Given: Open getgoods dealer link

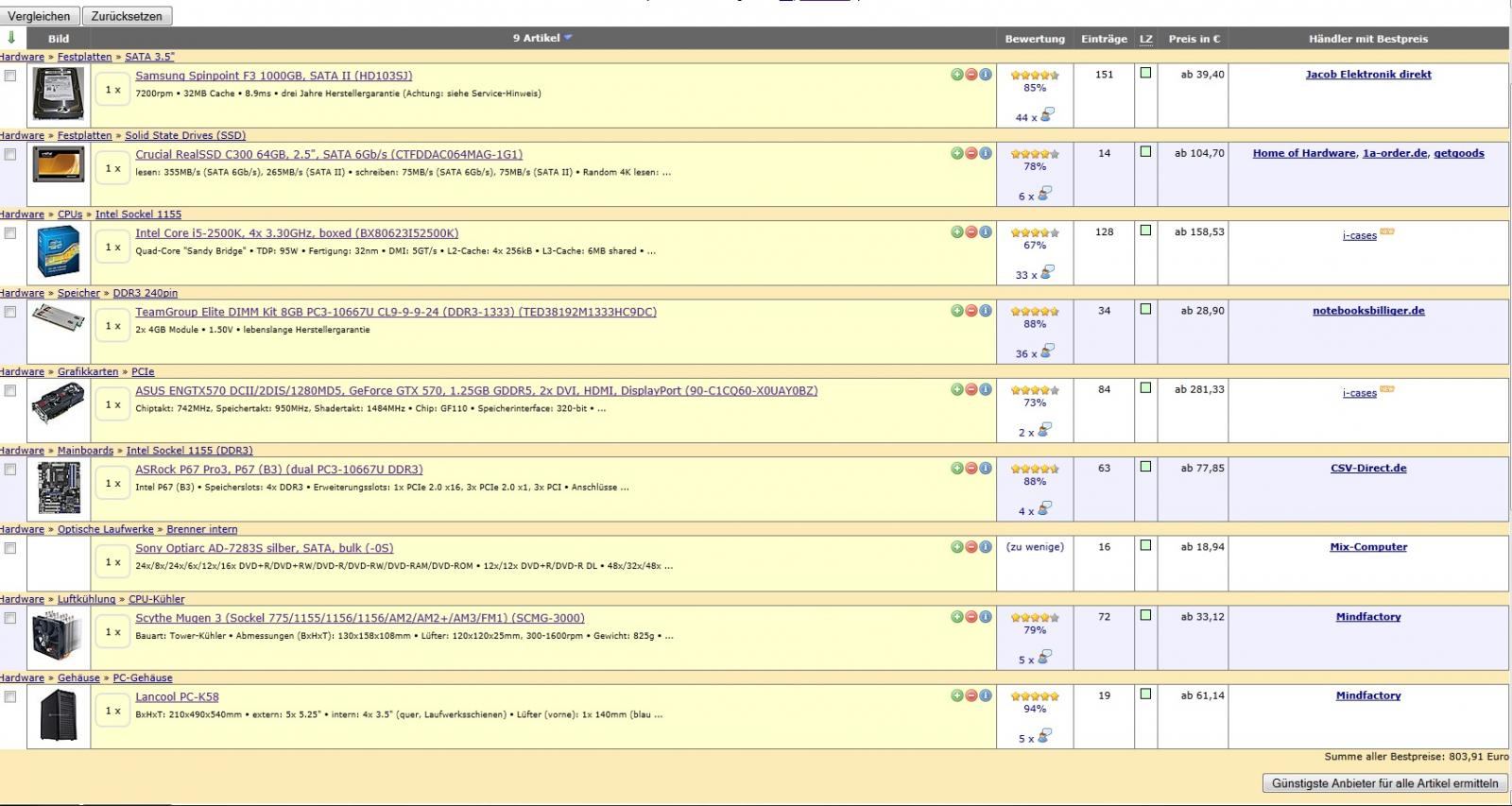Looking at the screenshot, I should click(x=1459, y=153).
